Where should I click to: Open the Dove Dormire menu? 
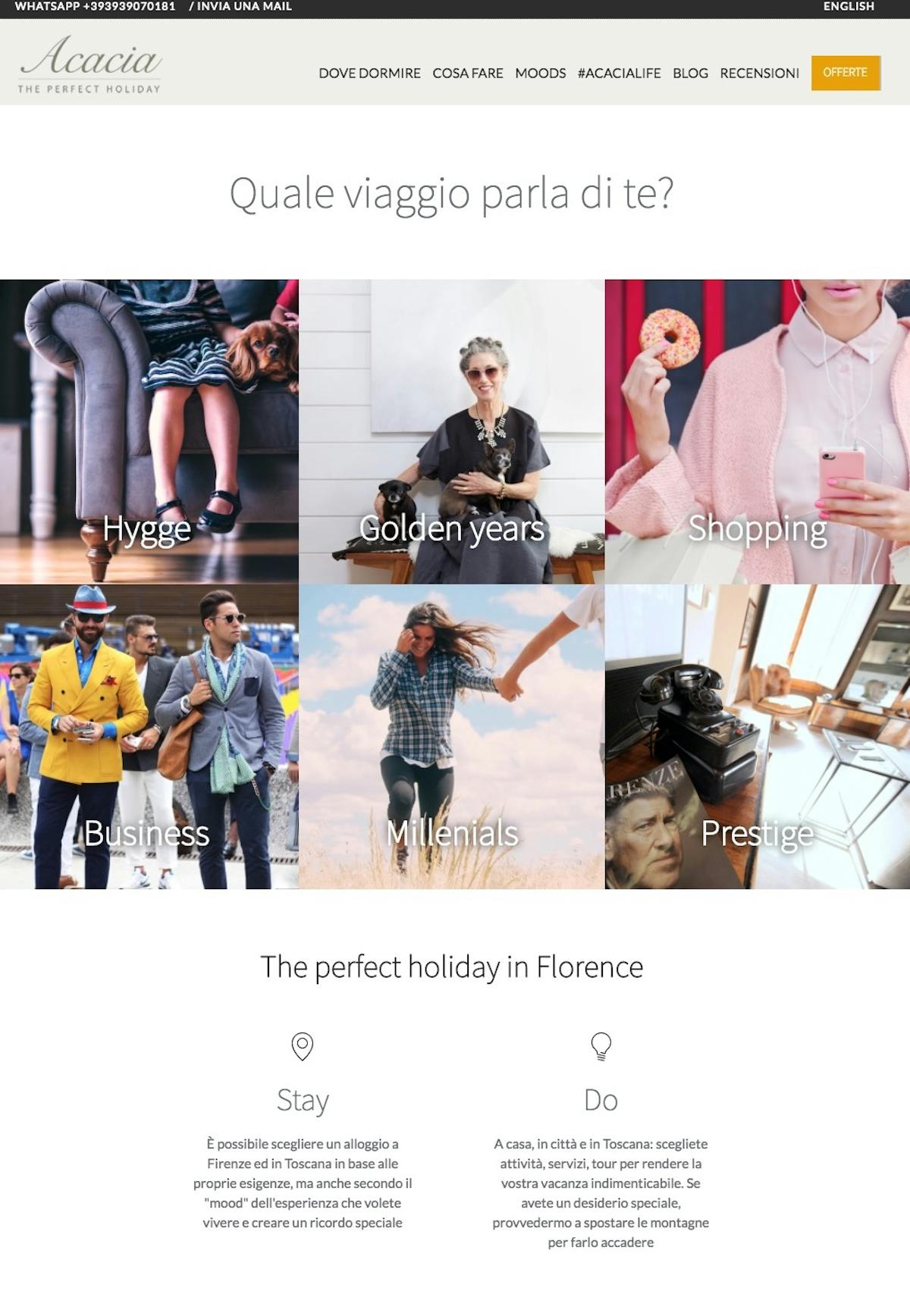click(369, 73)
